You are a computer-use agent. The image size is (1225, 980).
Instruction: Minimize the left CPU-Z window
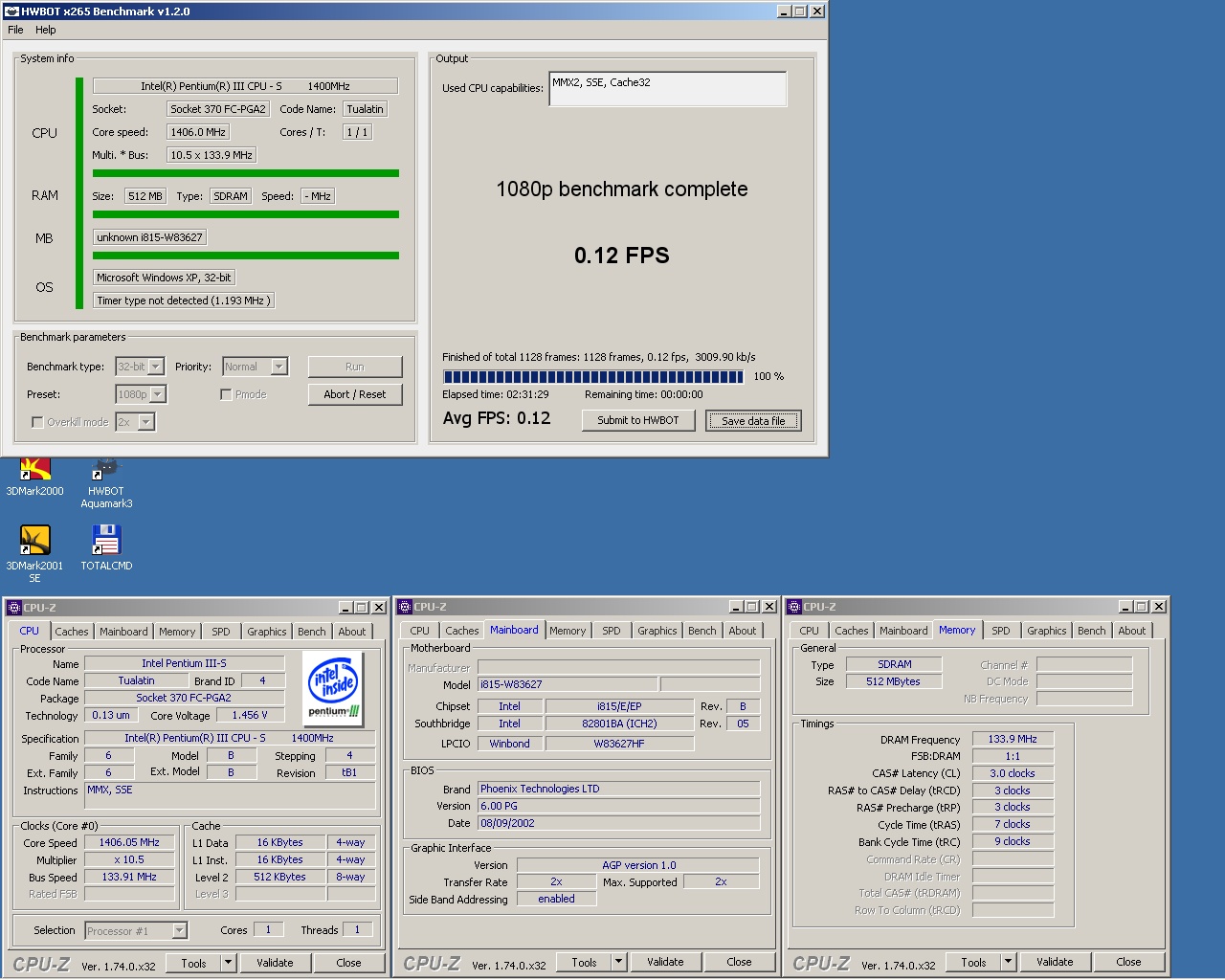point(346,607)
